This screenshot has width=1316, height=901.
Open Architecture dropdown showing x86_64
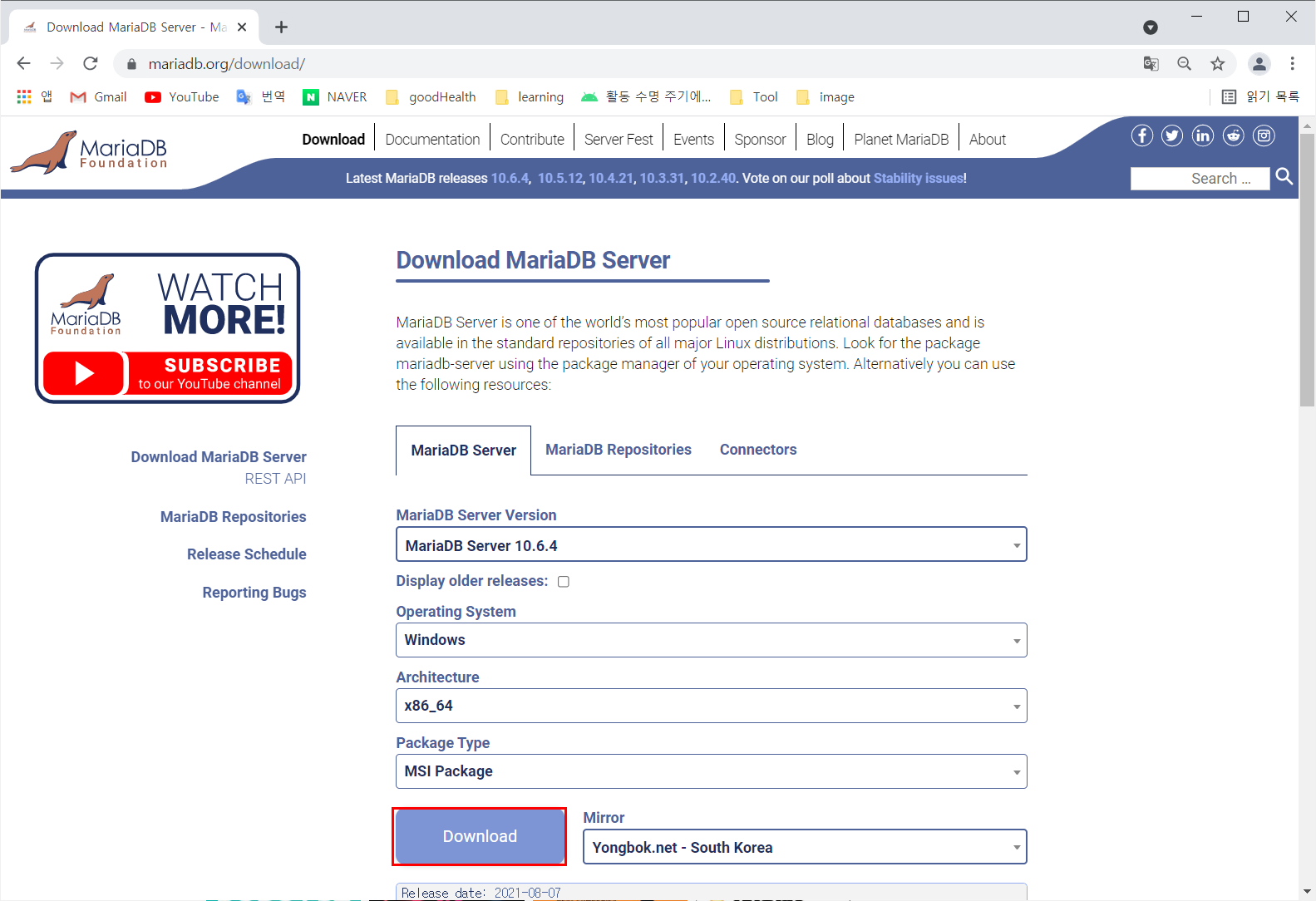click(x=712, y=706)
